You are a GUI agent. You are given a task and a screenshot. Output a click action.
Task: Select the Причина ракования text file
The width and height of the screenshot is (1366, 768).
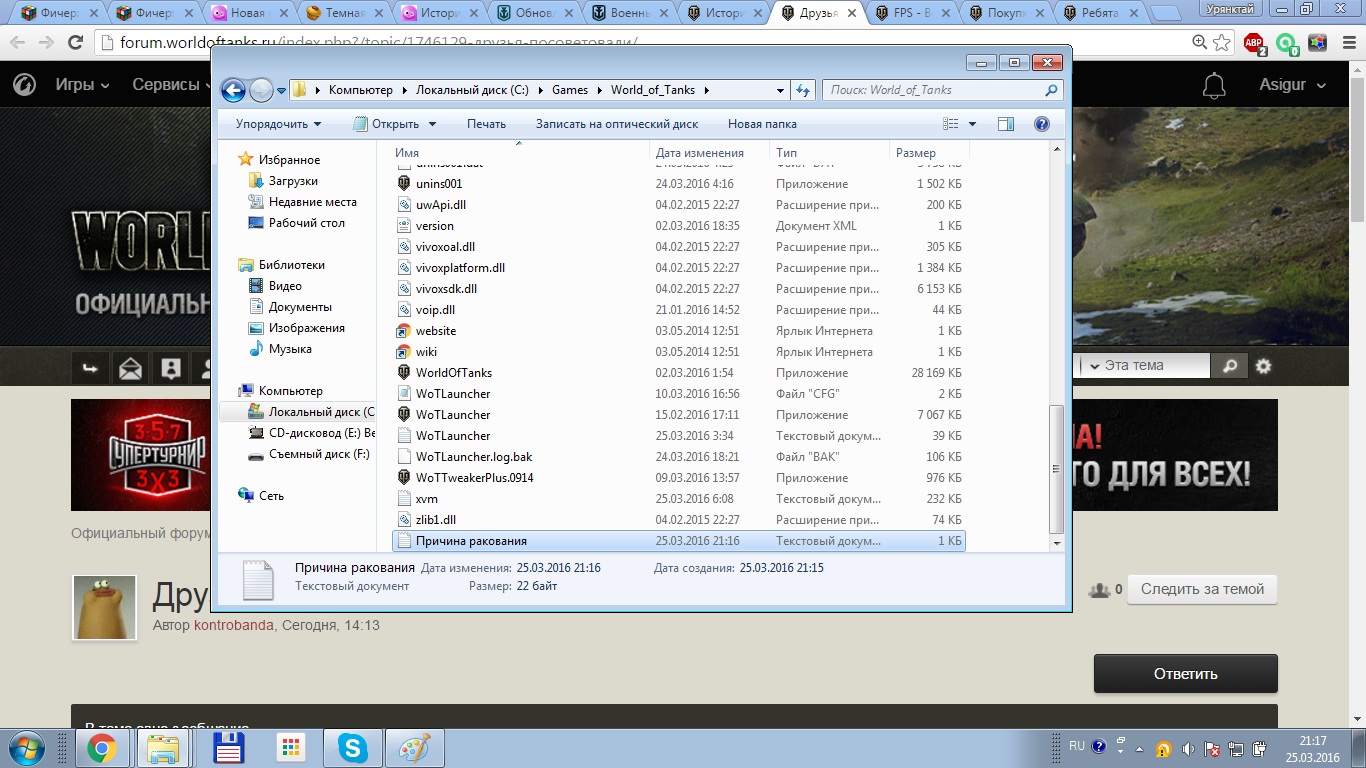click(678, 541)
